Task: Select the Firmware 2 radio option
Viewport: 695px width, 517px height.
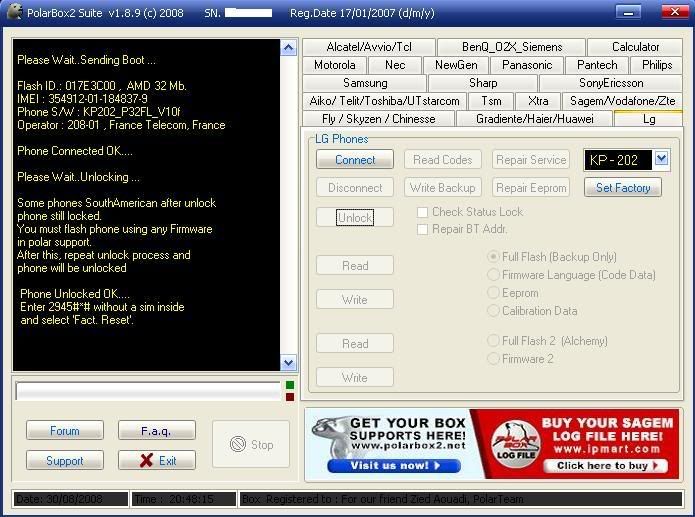Action: pos(493,359)
